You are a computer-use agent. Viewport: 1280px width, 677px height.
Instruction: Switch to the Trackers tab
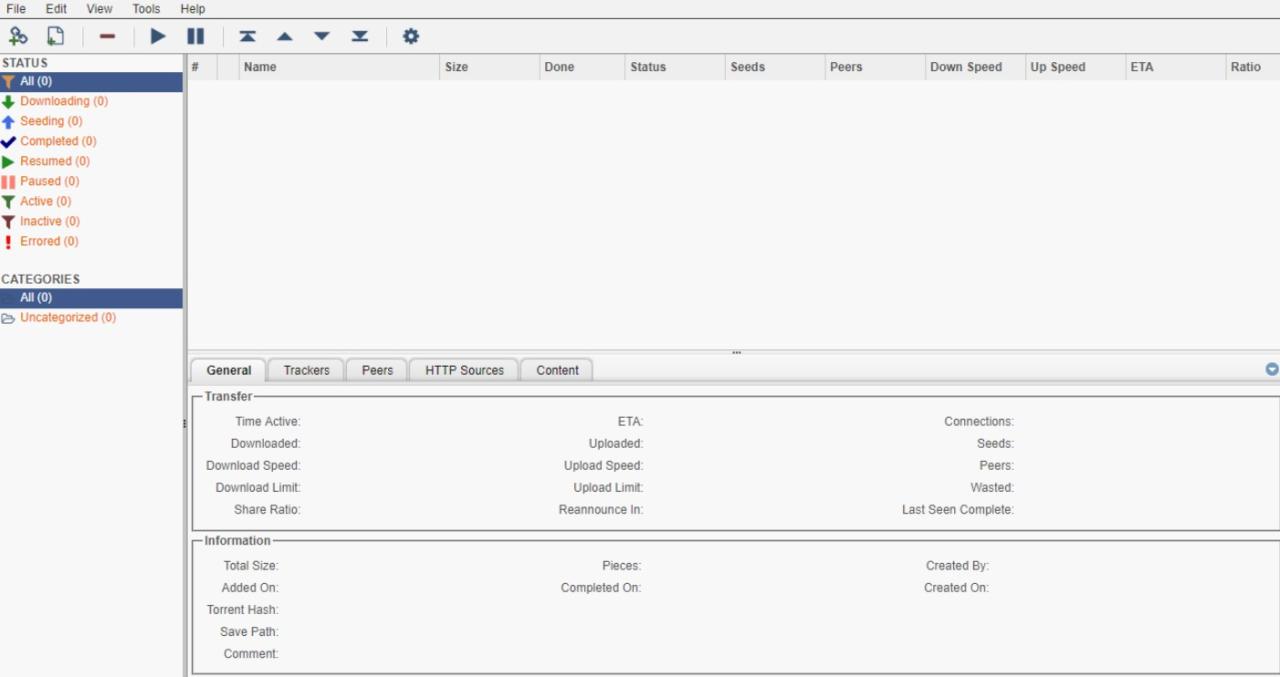coord(306,370)
